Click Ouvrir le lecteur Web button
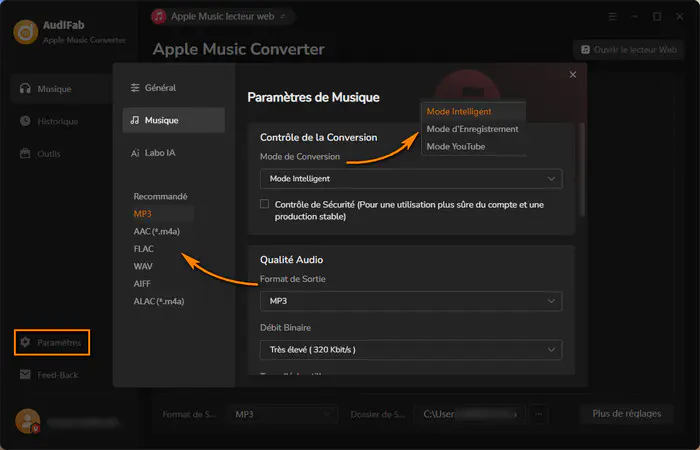The width and height of the screenshot is (700, 450). (629, 50)
